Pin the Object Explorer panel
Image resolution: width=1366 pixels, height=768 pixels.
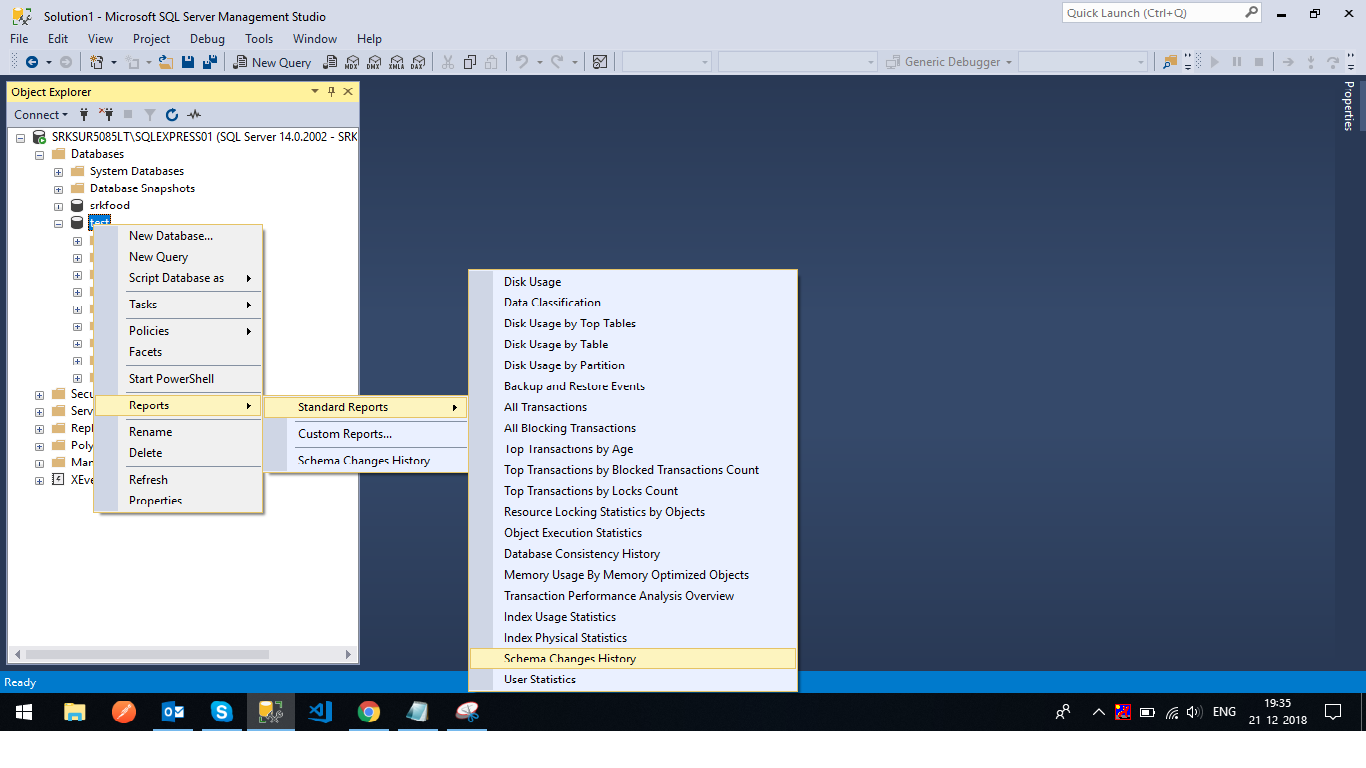tap(329, 91)
